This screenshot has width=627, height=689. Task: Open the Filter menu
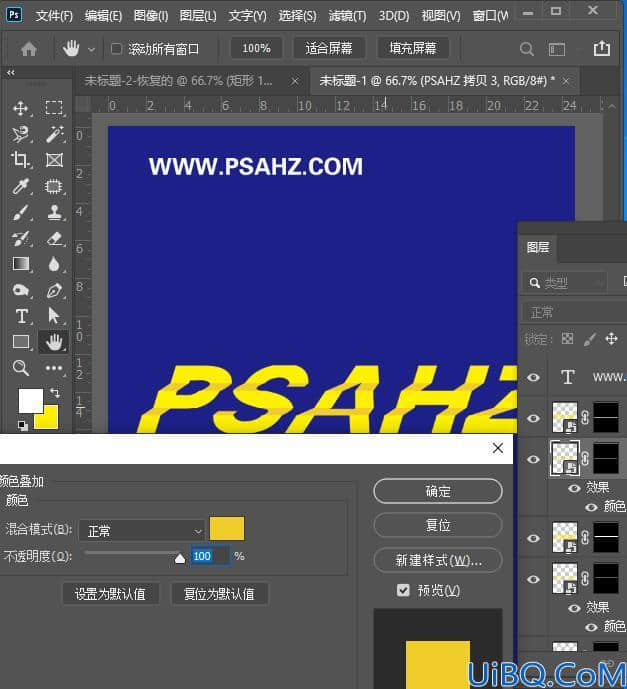pyautogui.click(x=347, y=16)
